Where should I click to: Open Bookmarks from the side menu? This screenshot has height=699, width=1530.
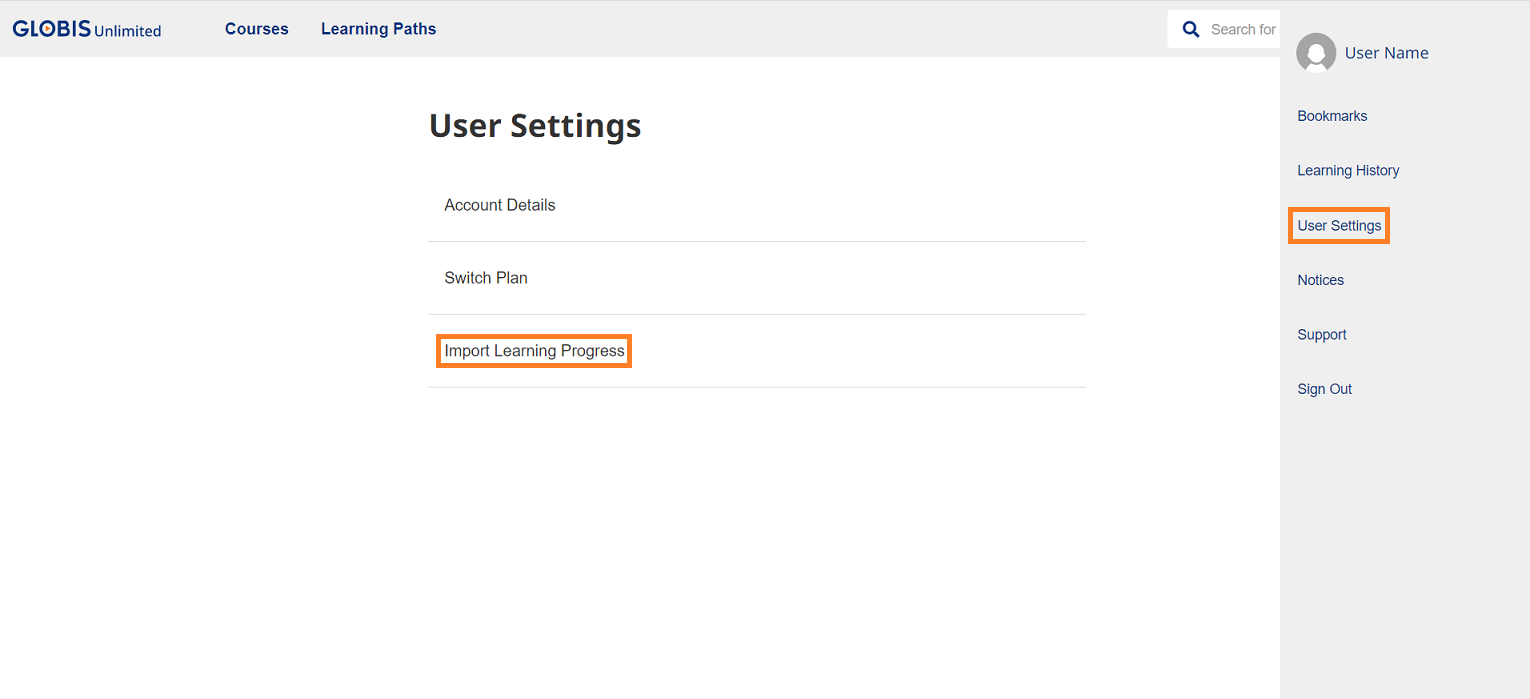(1332, 116)
